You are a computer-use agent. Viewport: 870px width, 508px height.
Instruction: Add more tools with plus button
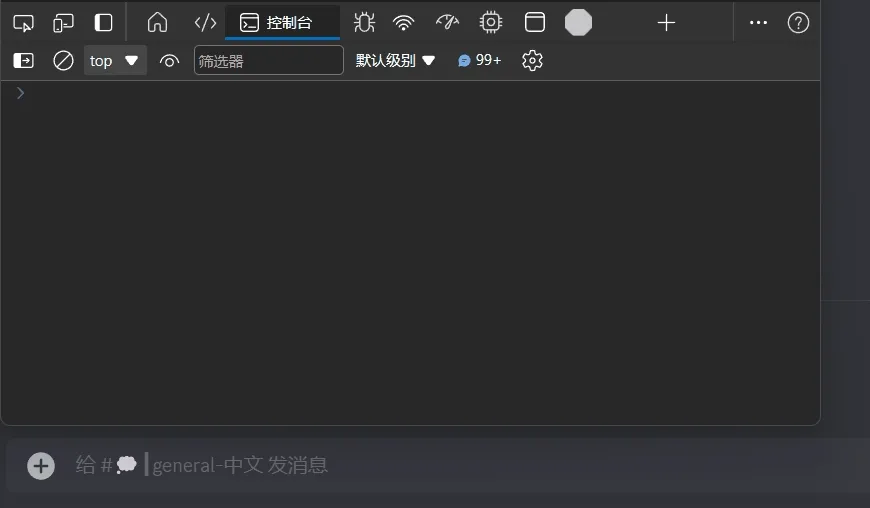(x=666, y=22)
